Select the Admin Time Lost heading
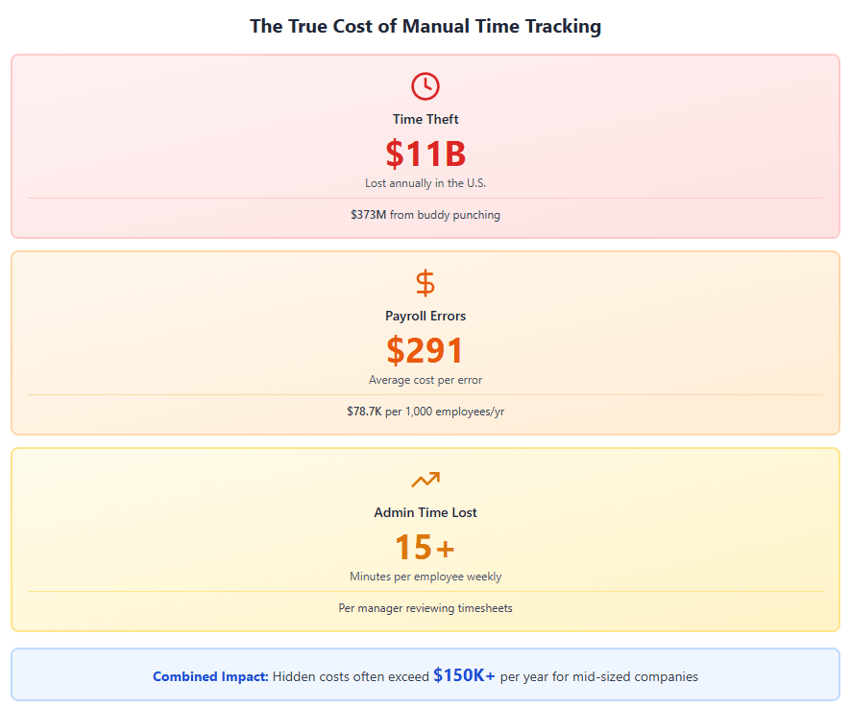The width and height of the screenshot is (851, 707). click(425, 513)
